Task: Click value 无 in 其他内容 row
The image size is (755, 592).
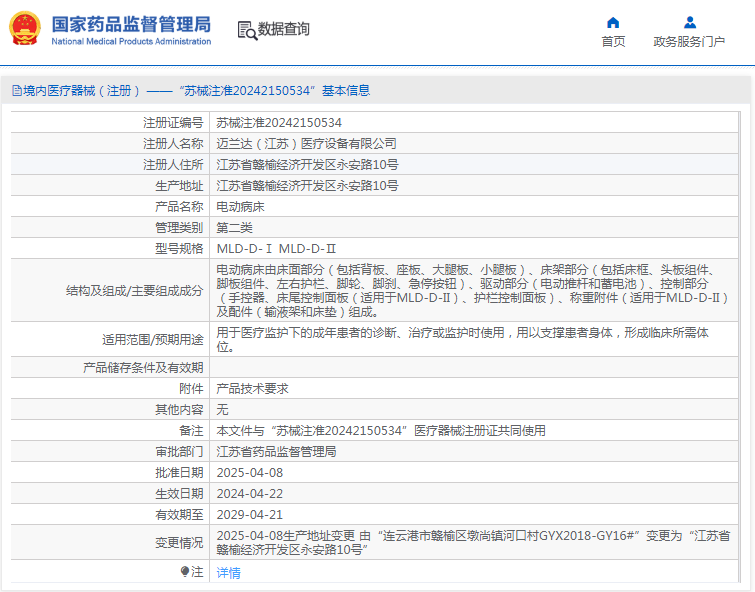Action: [x=222, y=409]
